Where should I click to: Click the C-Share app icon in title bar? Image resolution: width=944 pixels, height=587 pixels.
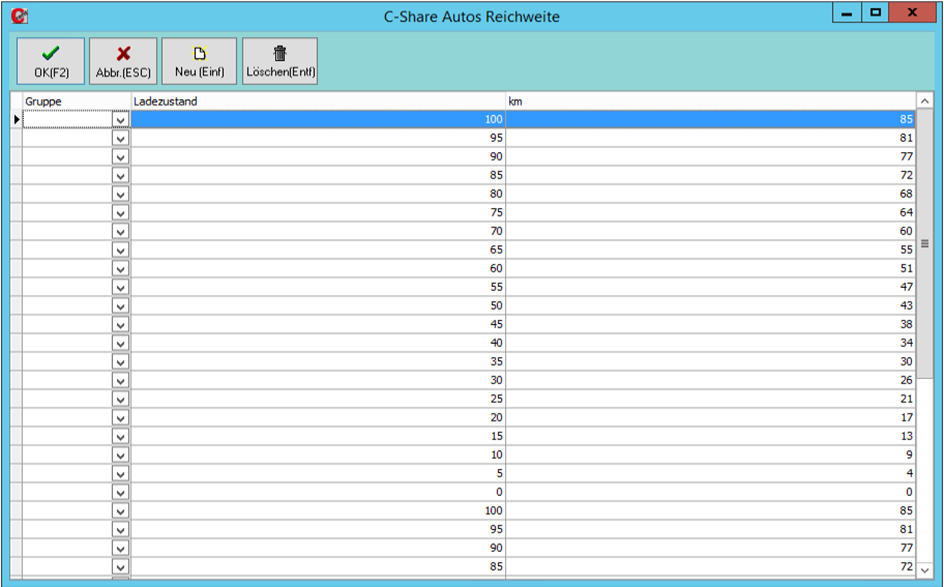pos(19,16)
